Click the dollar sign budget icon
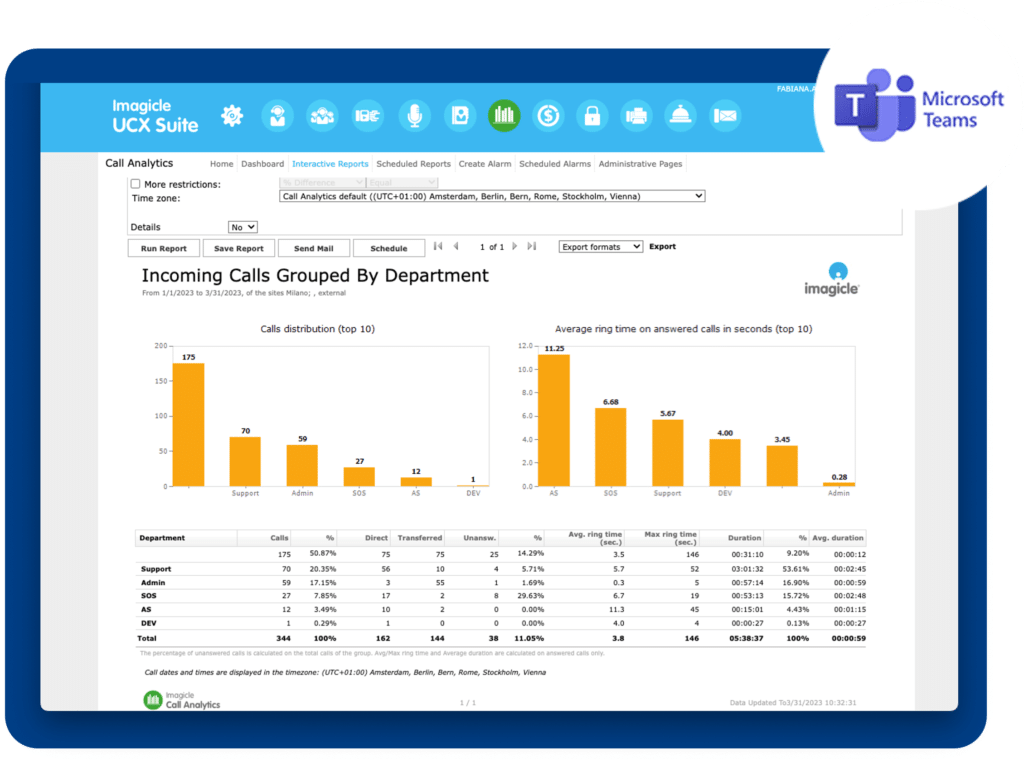This screenshot has height=762, width=1024. tap(547, 116)
